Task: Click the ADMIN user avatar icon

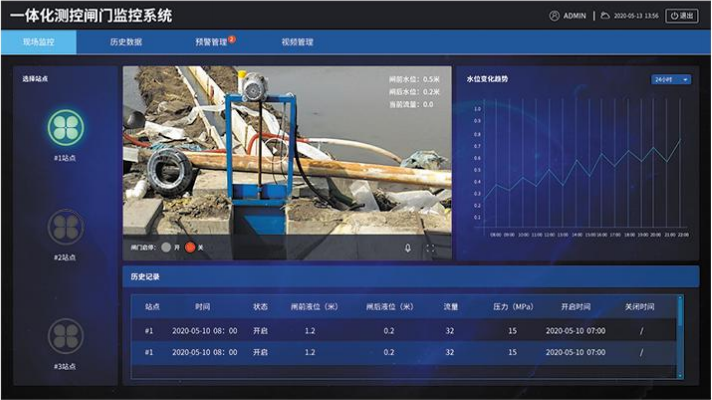Action: [x=555, y=16]
